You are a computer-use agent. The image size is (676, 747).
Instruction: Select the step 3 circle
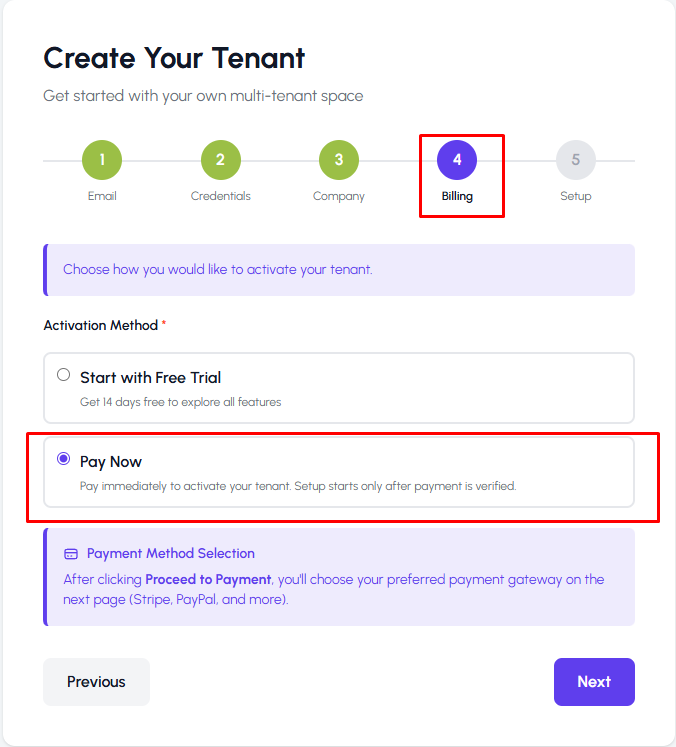coord(339,160)
